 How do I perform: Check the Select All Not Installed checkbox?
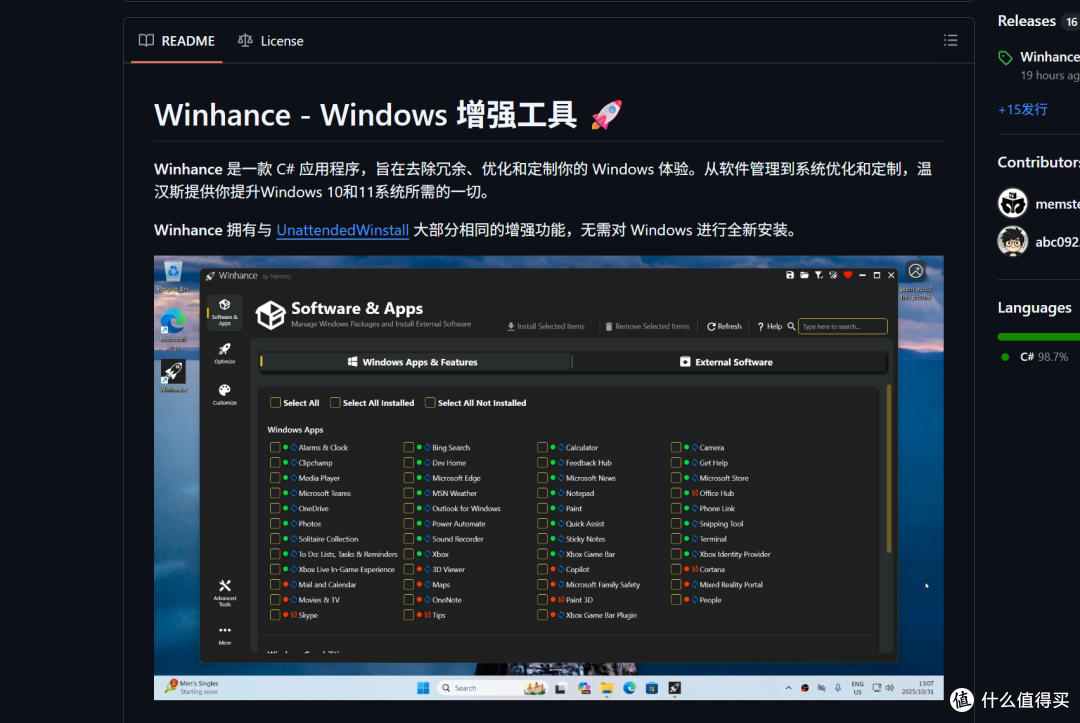430,403
